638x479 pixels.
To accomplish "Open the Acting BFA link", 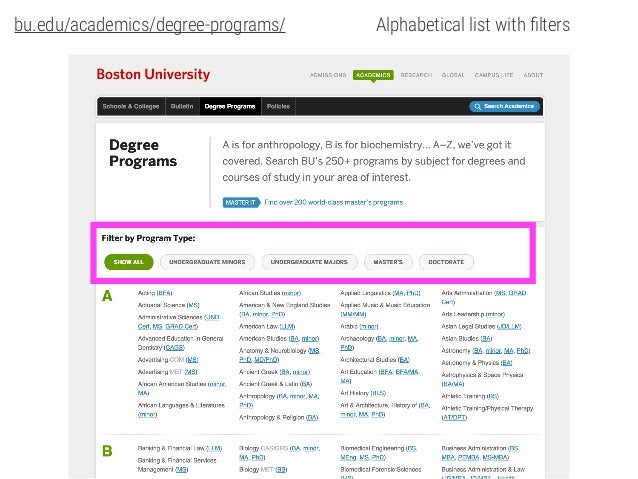I will (x=164, y=293).
